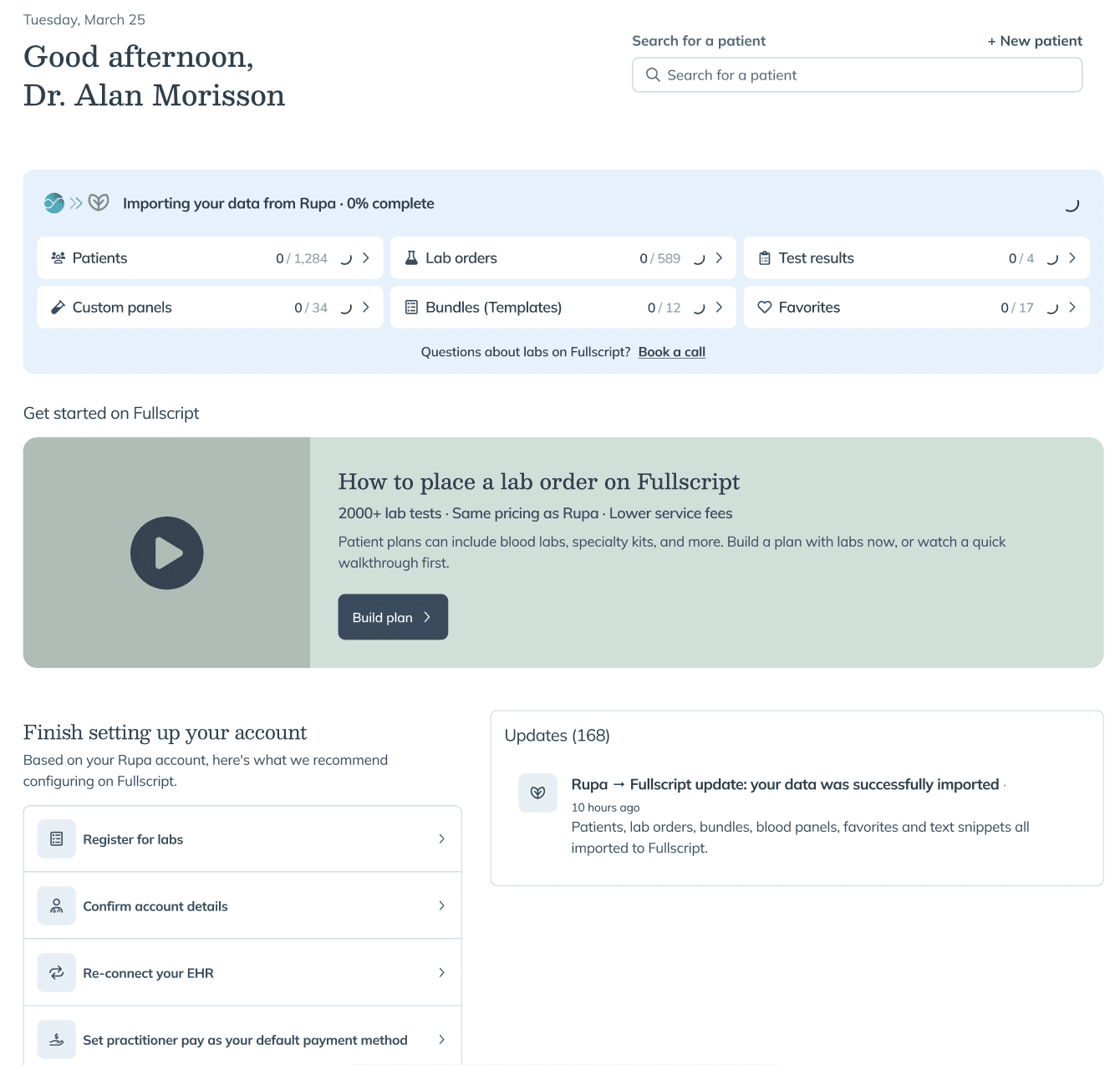Click the Rupa logo icon in import banner
The height and width of the screenshot is (1065, 1120).
click(x=54, y=203)
